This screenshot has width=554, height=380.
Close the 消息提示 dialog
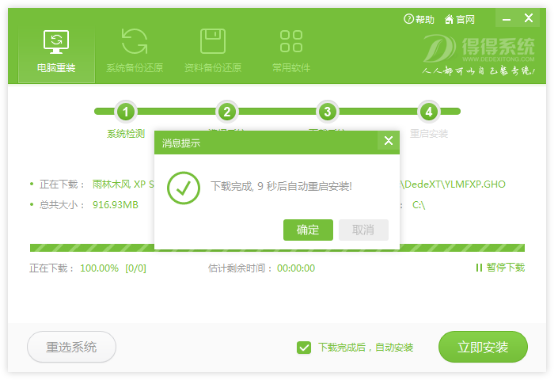click(389, 141)
